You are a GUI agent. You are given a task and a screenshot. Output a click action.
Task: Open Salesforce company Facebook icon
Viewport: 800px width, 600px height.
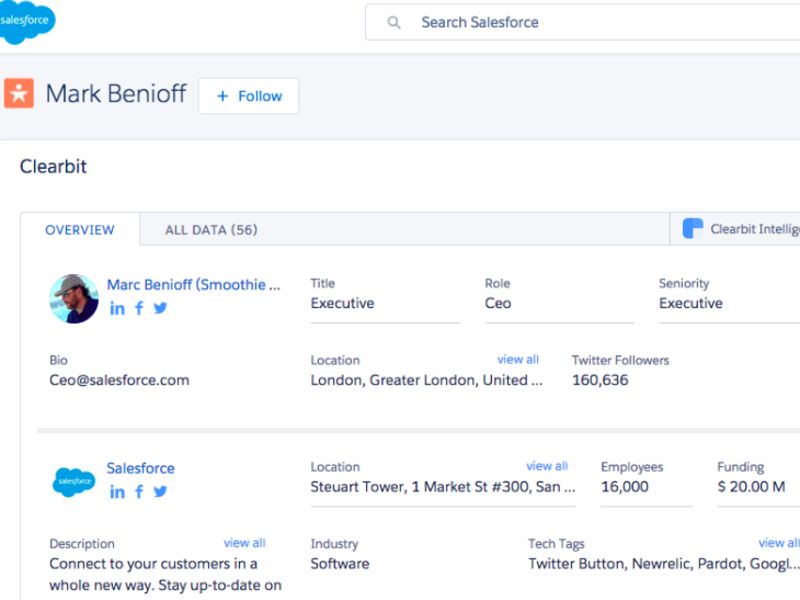139,492
